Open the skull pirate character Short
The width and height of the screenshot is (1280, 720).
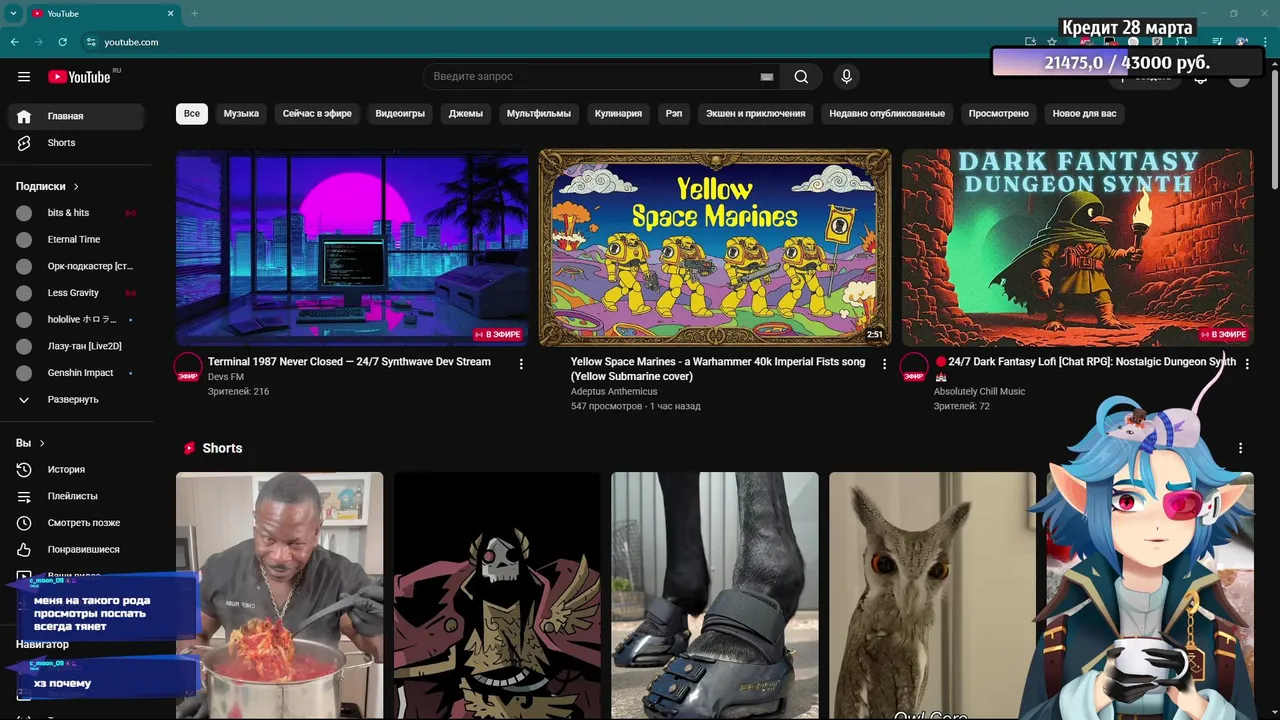tap(497, 595)
